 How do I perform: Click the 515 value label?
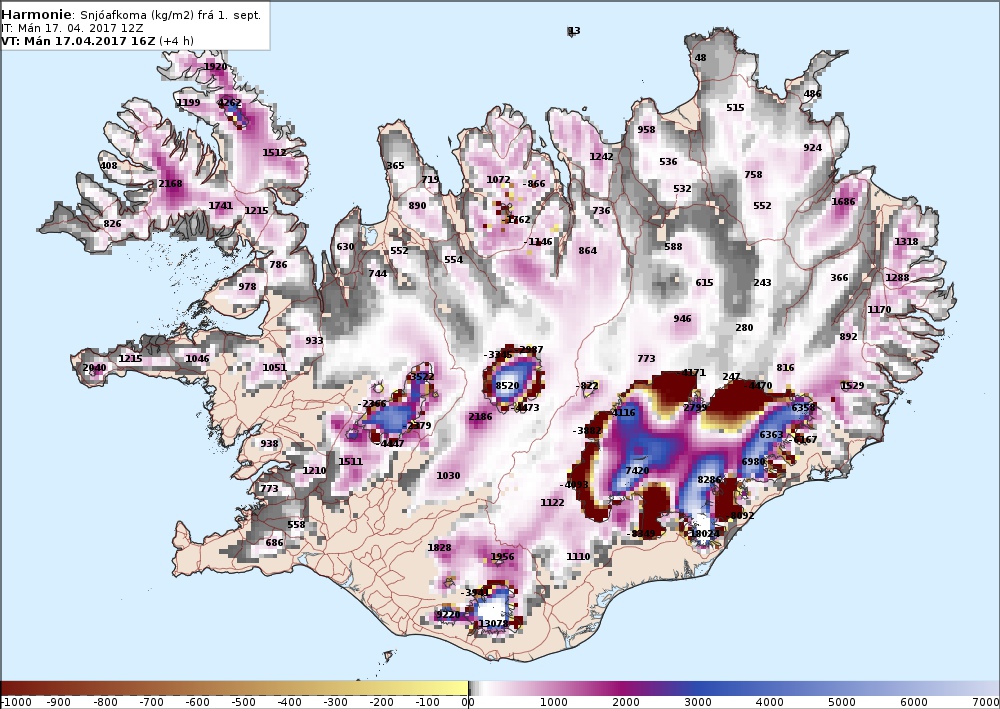[735, 107]
